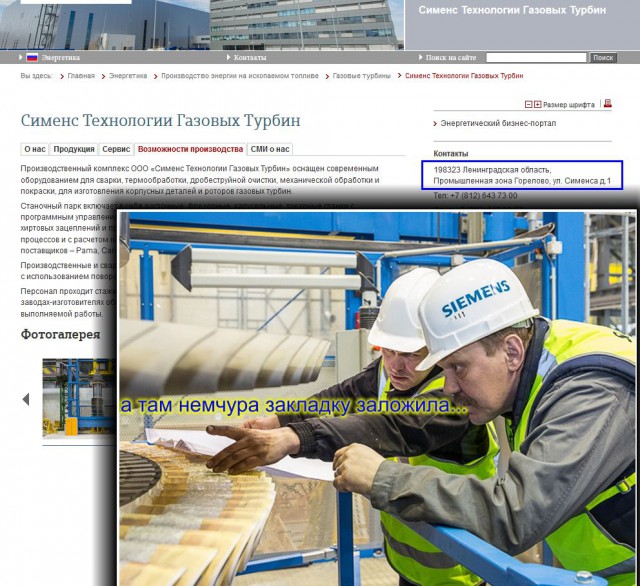Open the СМИ о нас tab
The width and height of the screenshot is (640, 586).
(270, 149)
